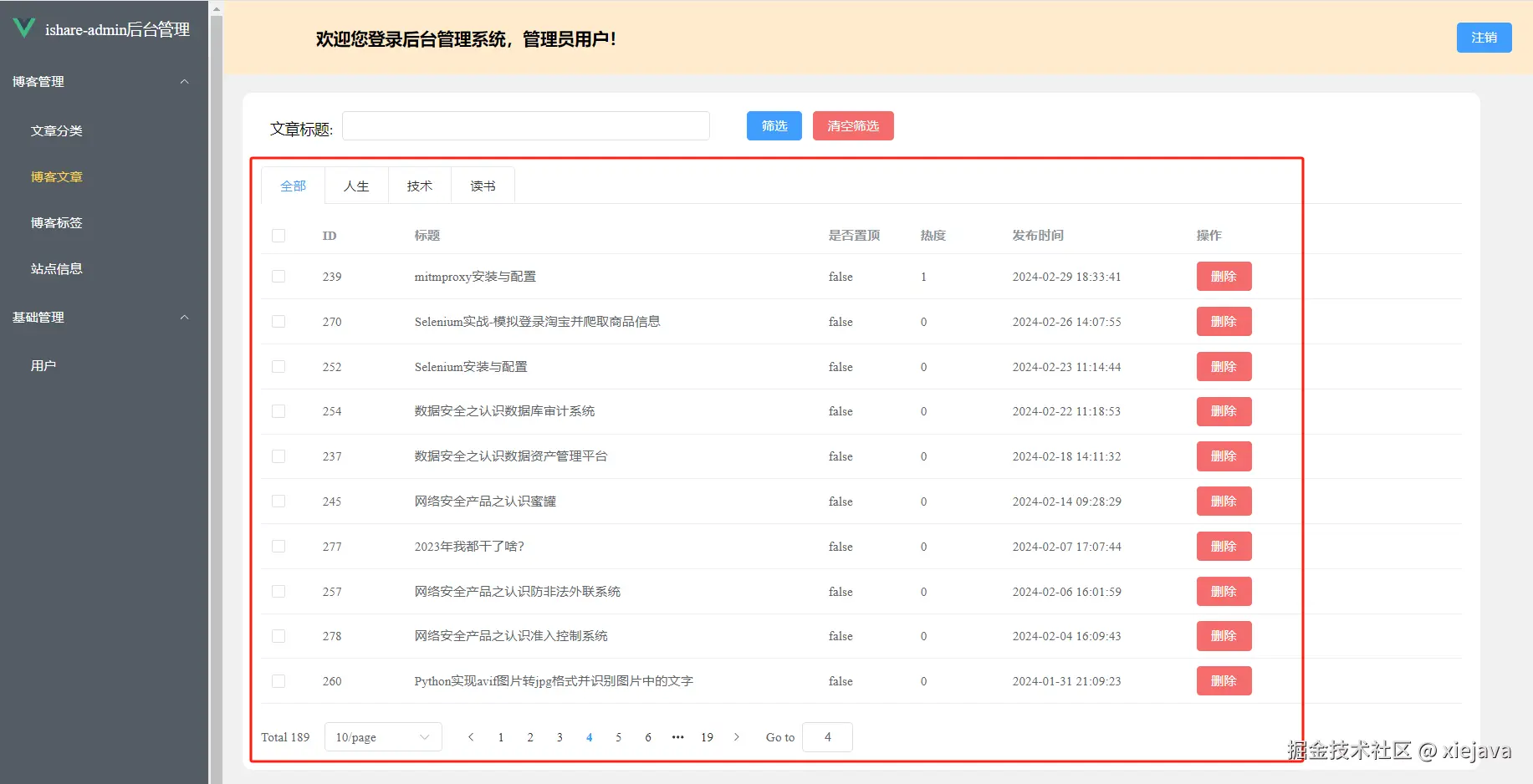Click the 注销 logout button
Image resolution: width=1533 pixels, height=784 pixels.
pyautogui.click(x=1484, y=38)
